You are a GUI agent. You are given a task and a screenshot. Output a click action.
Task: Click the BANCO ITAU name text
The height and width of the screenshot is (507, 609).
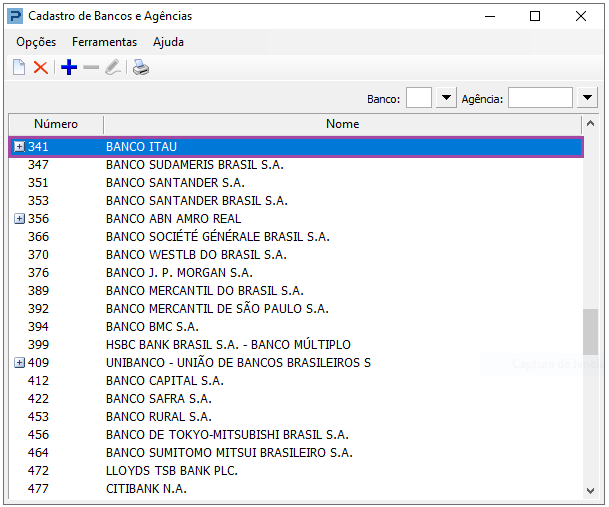141,146
